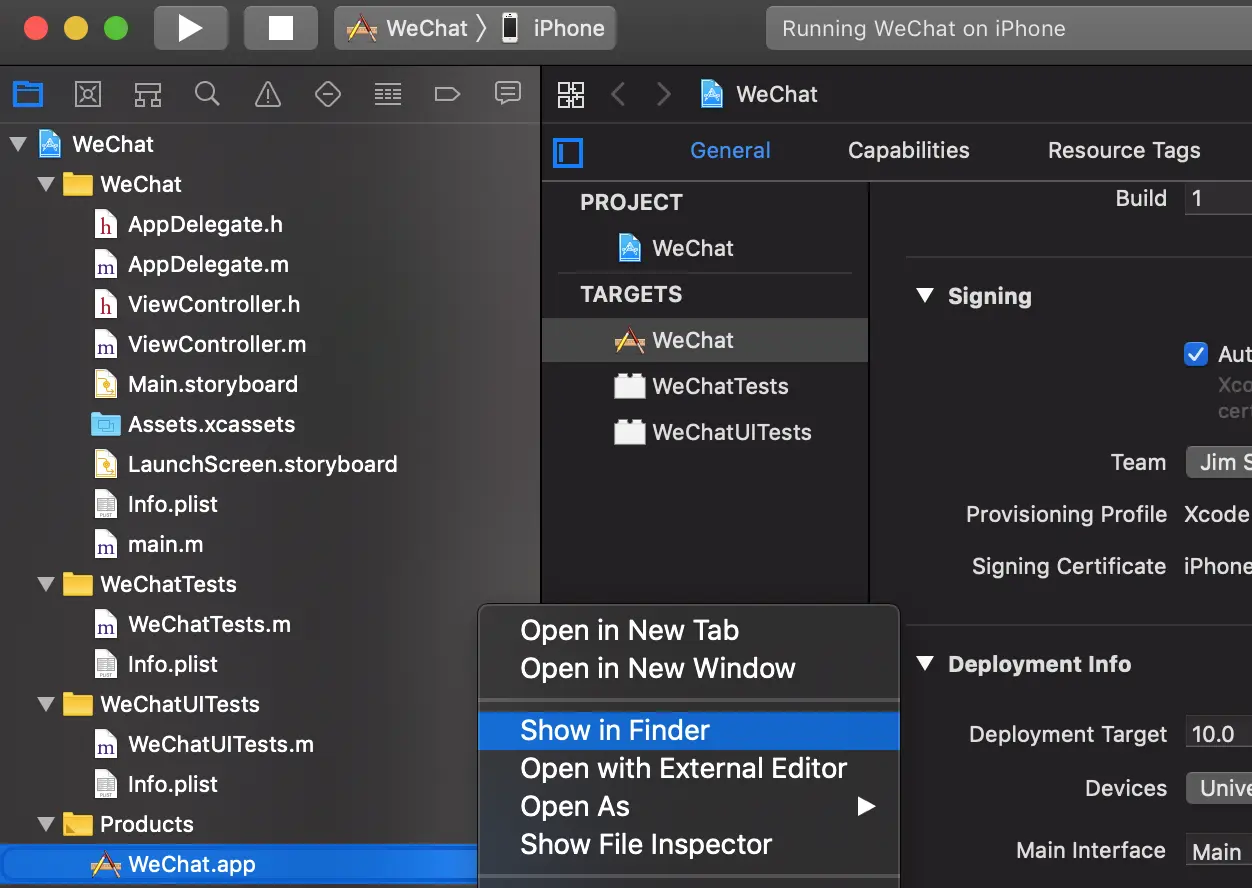
Task: Open main.m source file
Action: pos(166,544)
